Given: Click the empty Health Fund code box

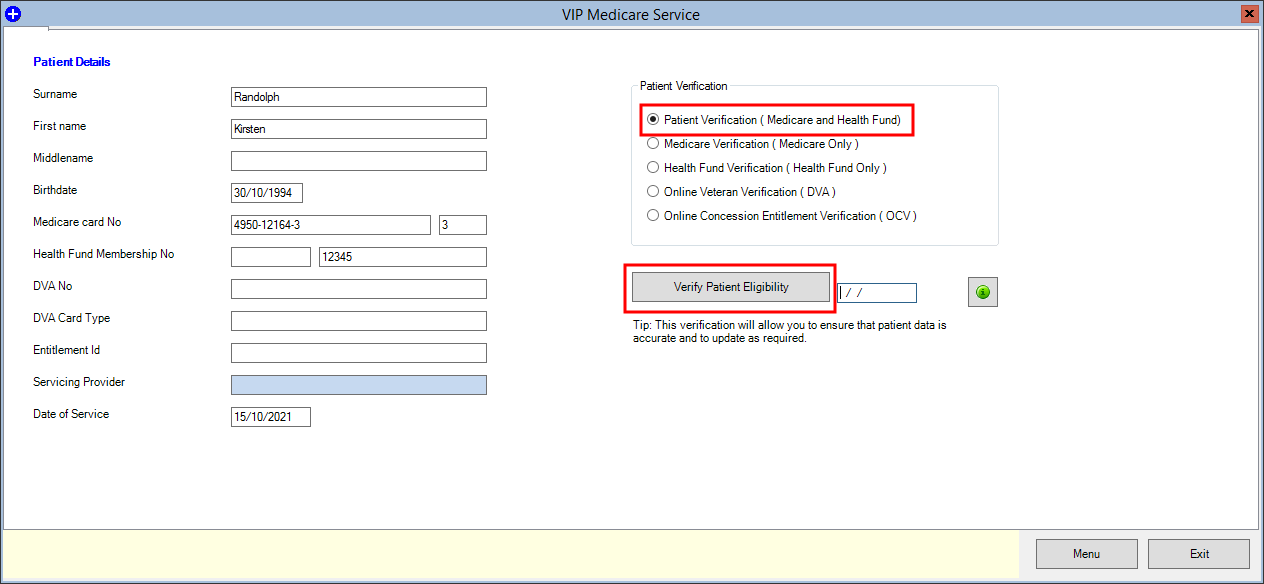Looking at the screenshot, I should pos(271,257).
